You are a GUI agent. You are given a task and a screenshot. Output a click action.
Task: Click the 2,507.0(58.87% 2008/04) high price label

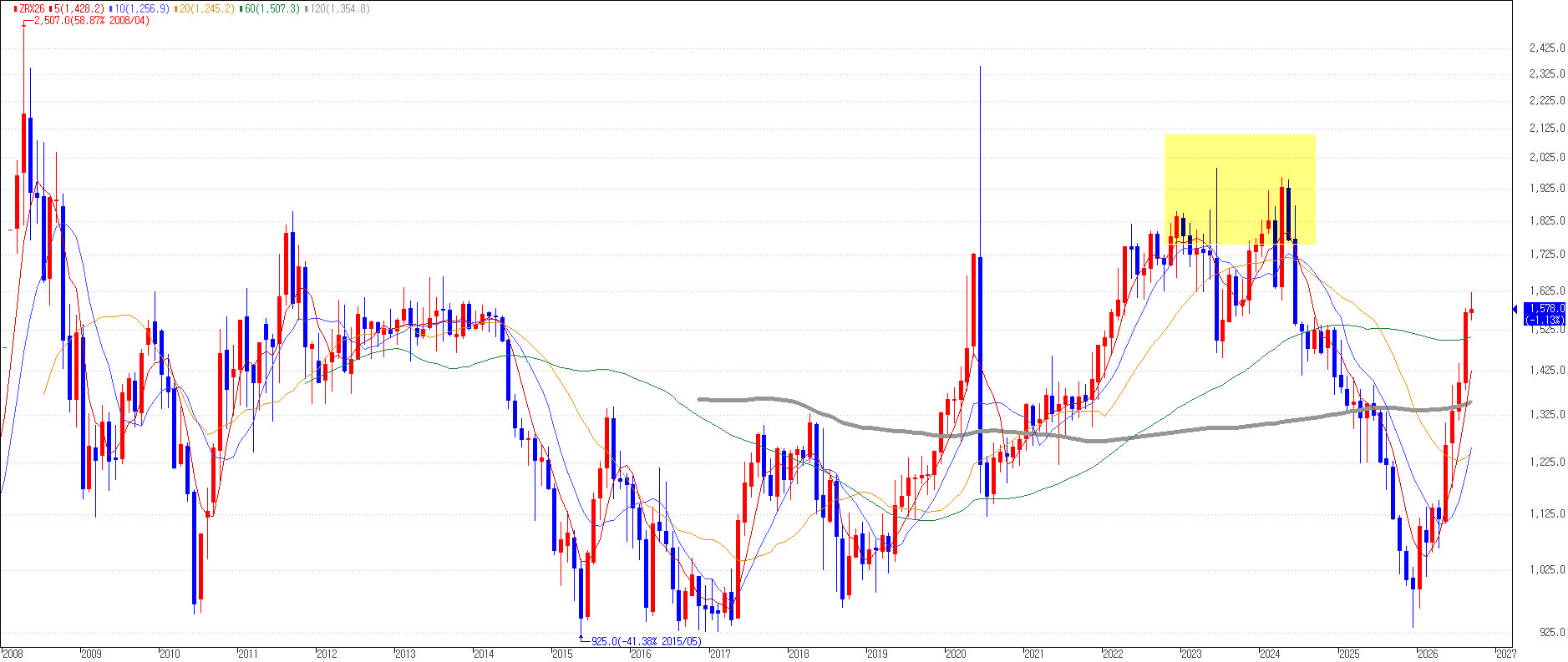tap(92, 20)
